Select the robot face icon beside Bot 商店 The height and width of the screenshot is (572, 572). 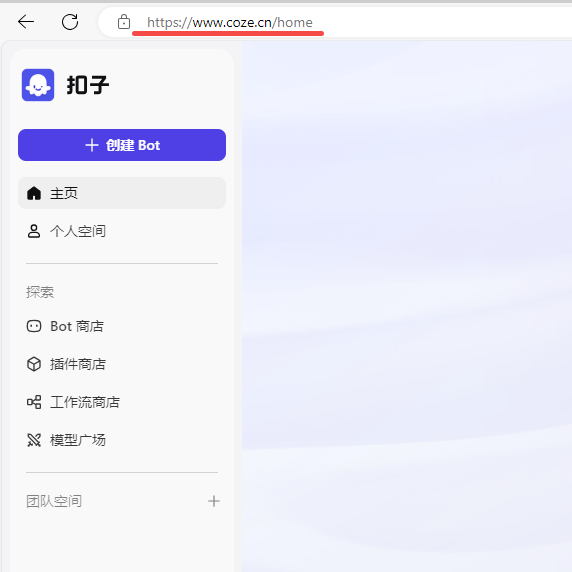34,326
